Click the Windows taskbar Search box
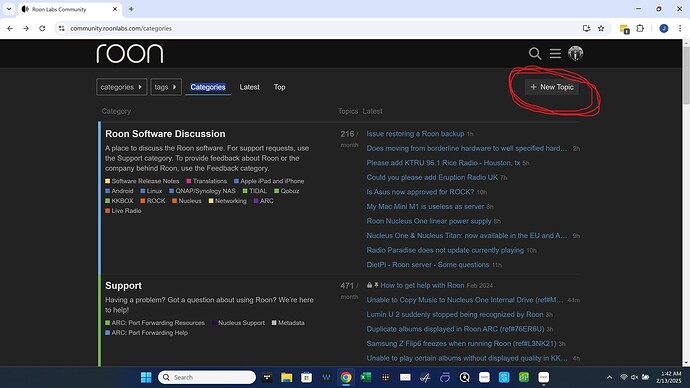 [x=207, y=377]
